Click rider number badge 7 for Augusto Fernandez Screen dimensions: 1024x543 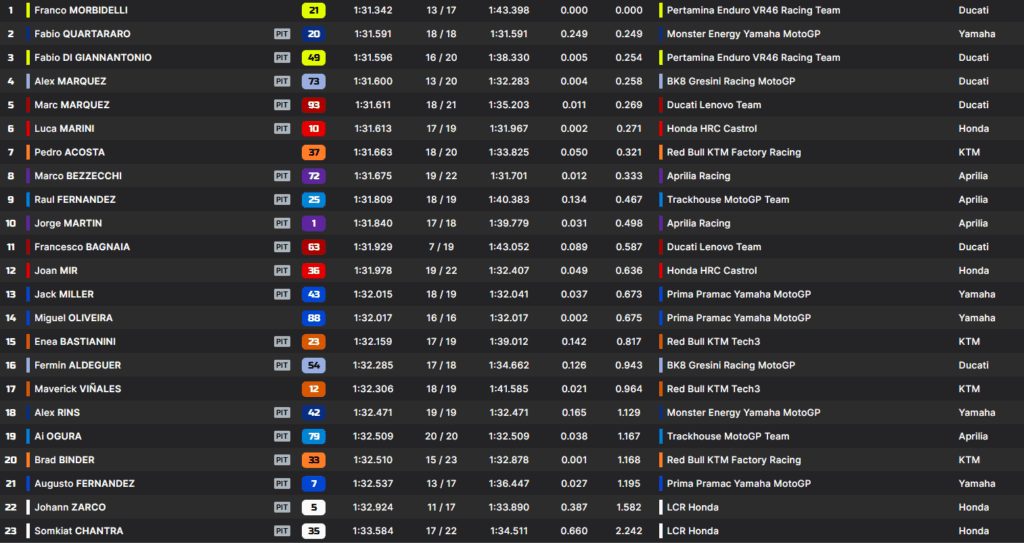point(313,484)
